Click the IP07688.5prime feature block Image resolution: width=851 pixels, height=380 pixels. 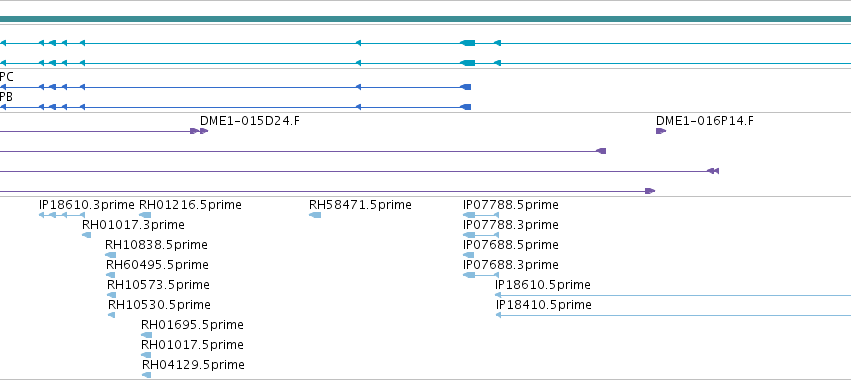pyautogui.click(x=468, y=255)
